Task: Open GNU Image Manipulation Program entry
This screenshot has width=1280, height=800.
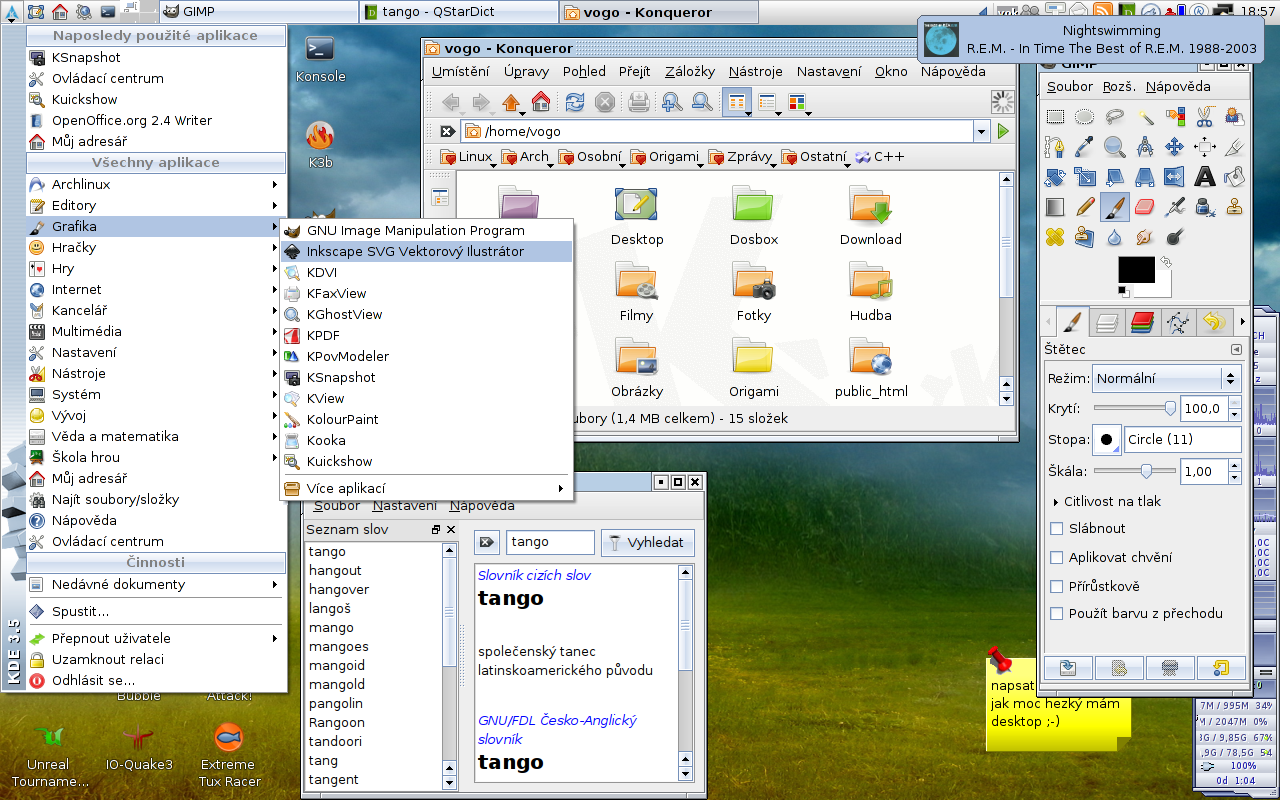Action: (x=426, y=230)
